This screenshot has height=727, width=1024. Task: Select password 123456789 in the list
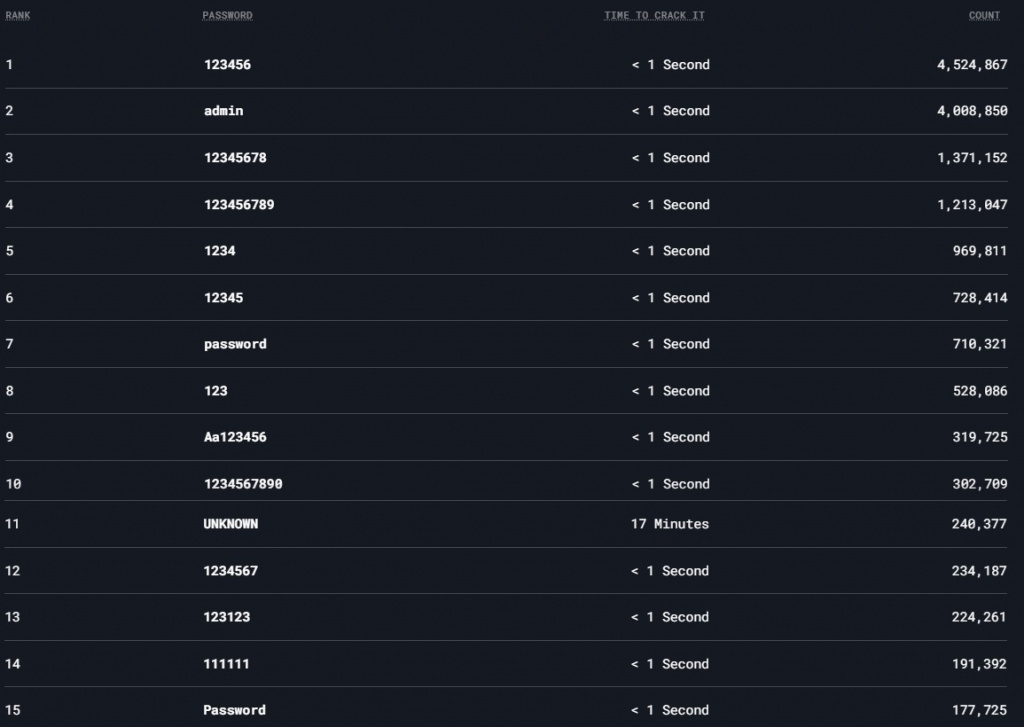pyautogui.click(x=239, y=205)
